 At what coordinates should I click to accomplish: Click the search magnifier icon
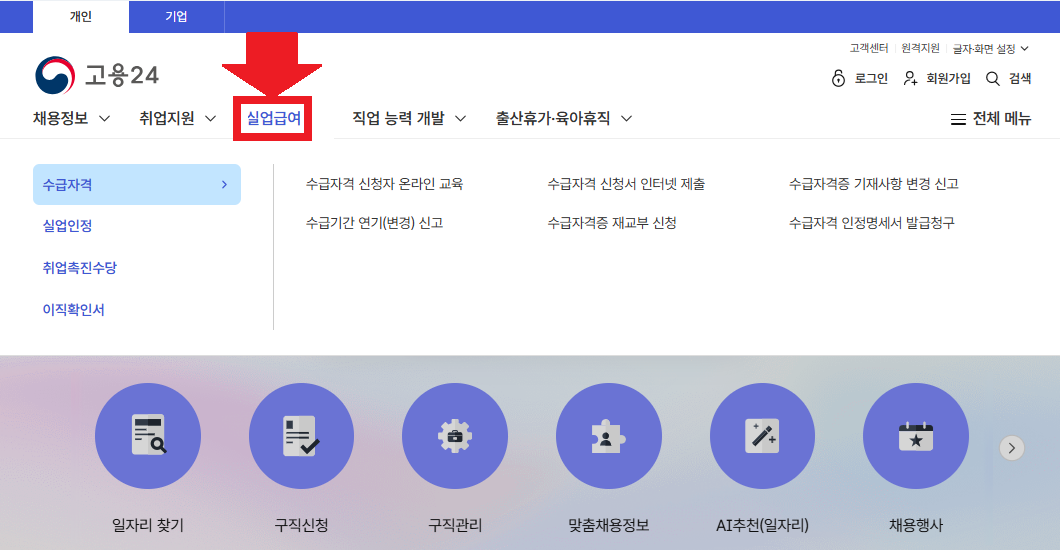pyautogui.click(x=992, y=79)
